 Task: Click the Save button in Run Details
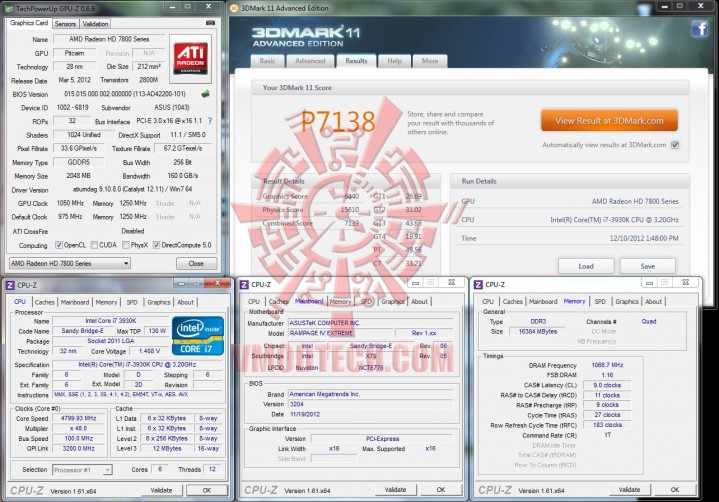tap(647, 266)
